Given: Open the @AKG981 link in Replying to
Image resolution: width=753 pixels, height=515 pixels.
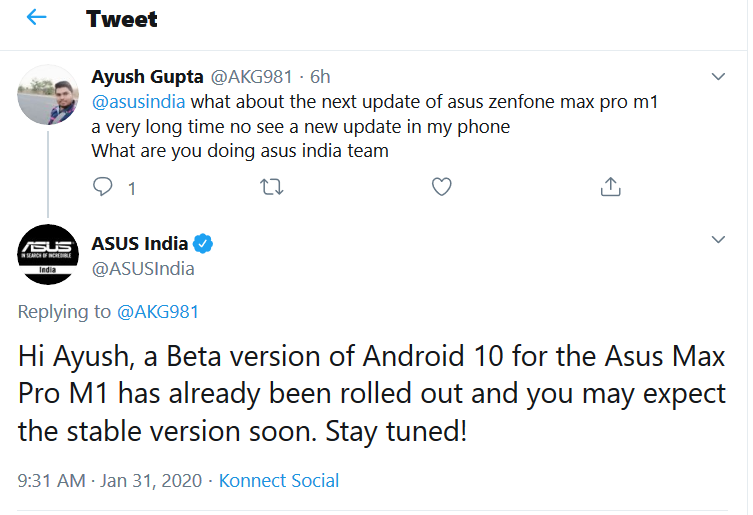Looking at the screenshot, I should coord(158,312).
